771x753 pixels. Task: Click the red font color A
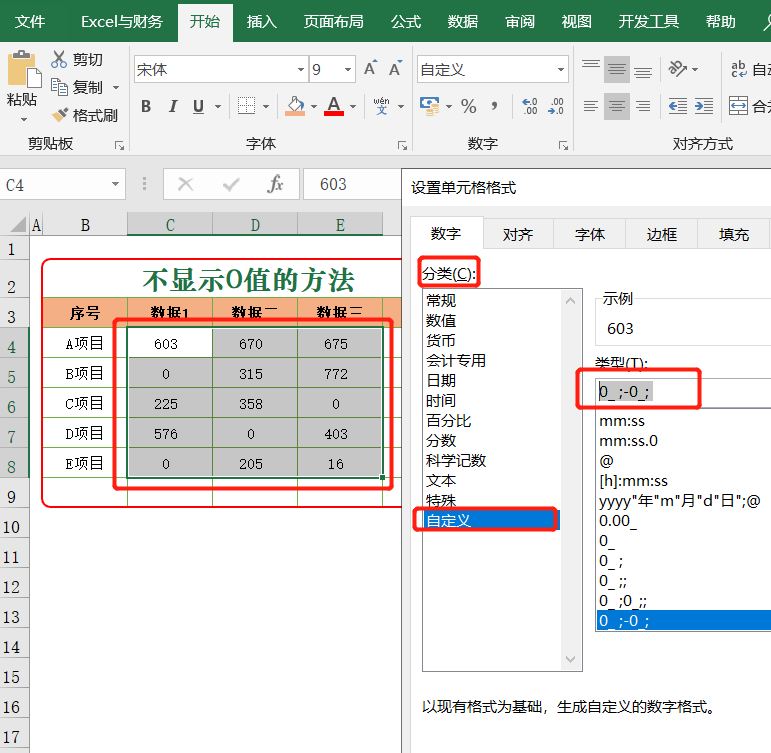click(334, 106)
